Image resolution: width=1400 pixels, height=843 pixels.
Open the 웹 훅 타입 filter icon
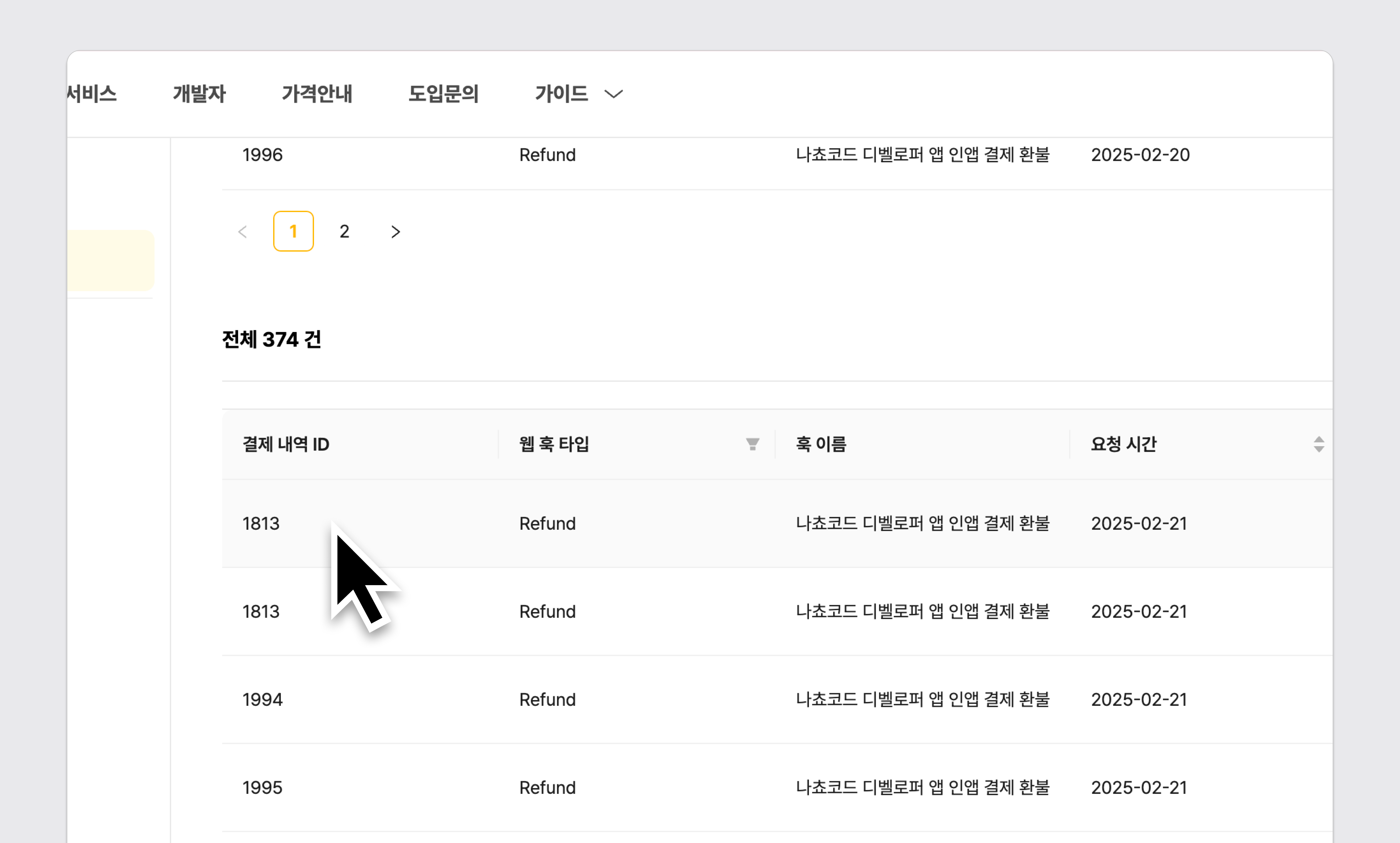752,444
